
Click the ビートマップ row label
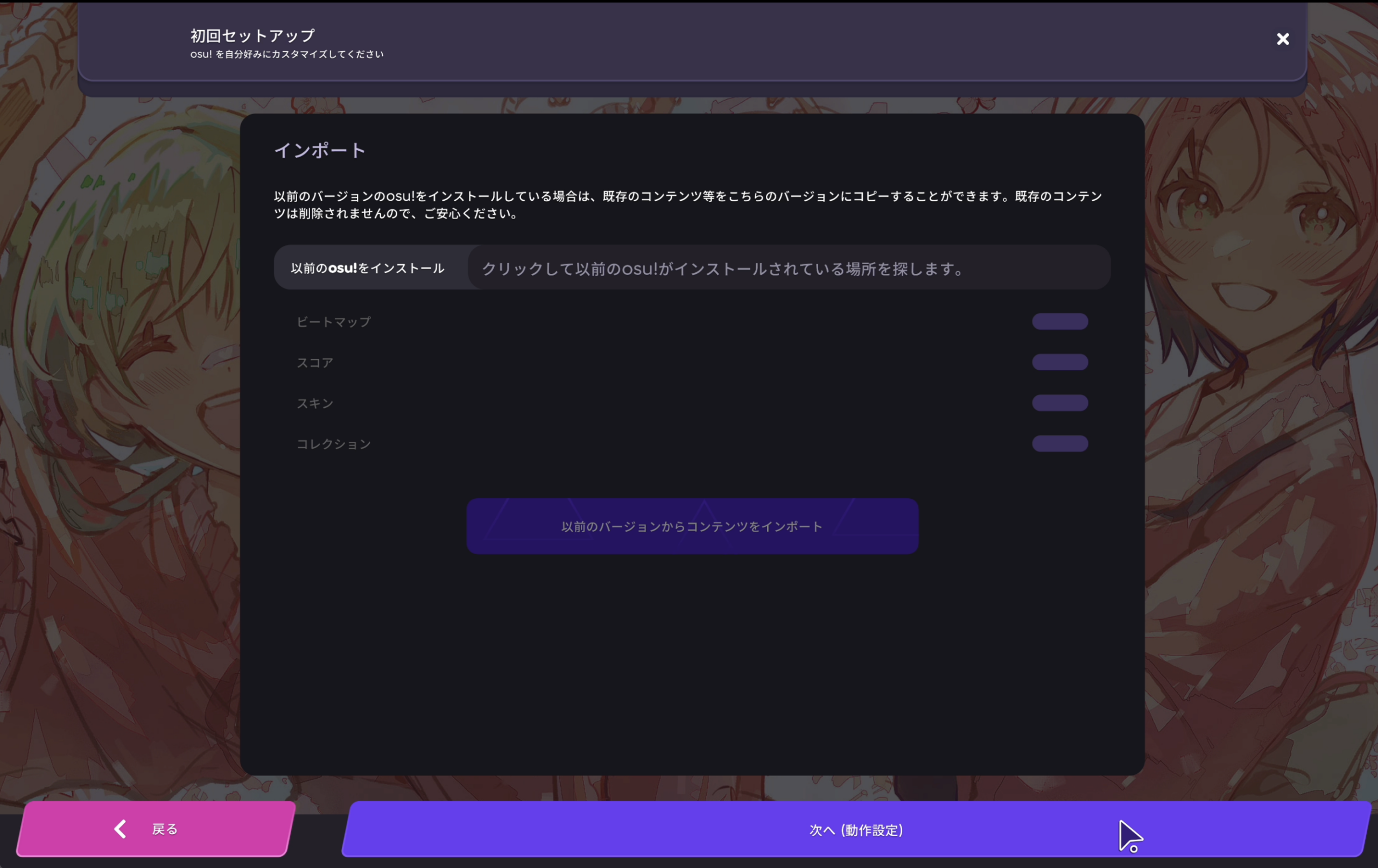[x=334, y=322]
